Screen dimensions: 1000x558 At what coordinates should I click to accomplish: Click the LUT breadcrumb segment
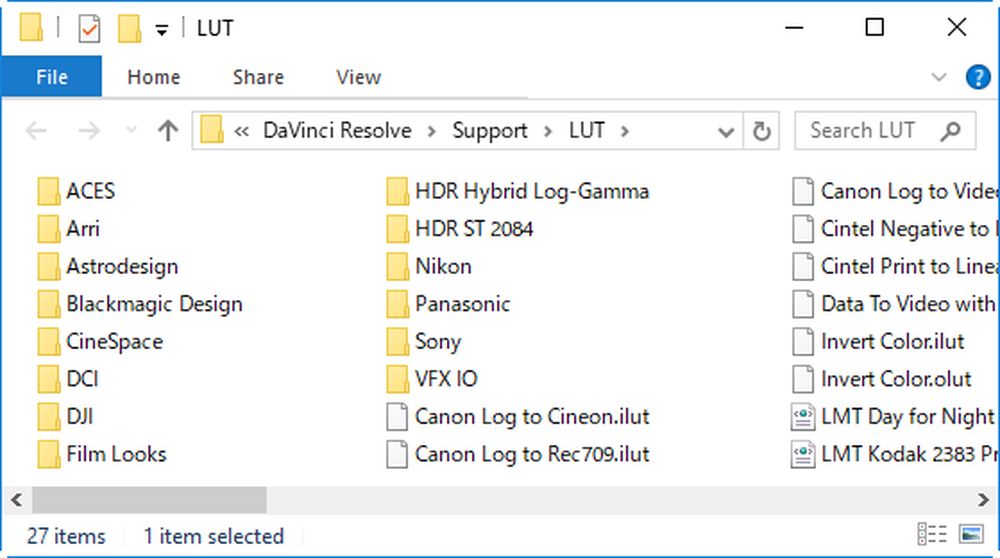(x=587, y=131)
